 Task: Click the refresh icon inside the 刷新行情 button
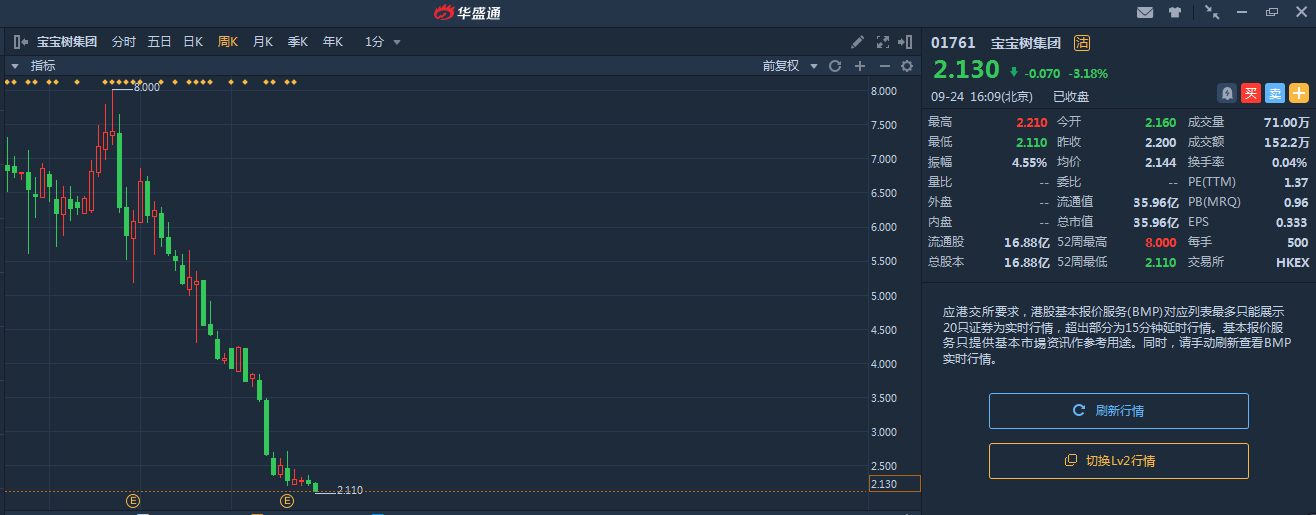pos(1078,410)
